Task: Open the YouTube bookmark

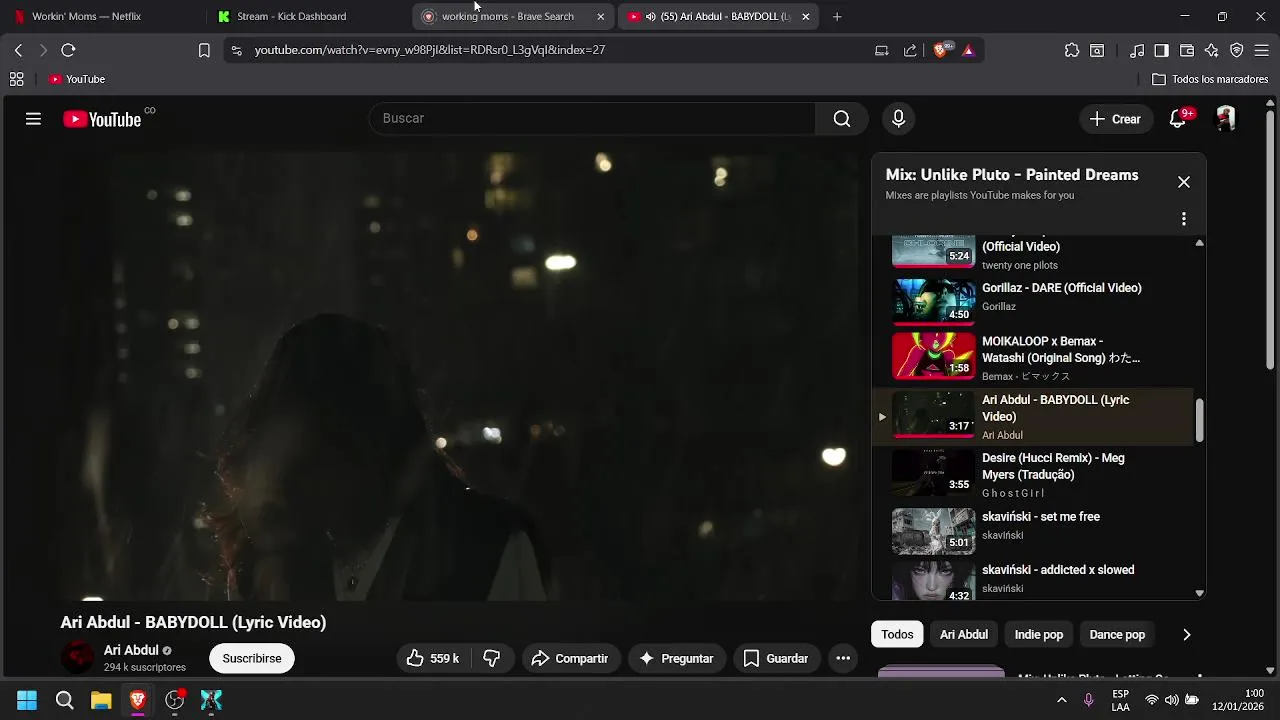Action: [77, 79]
